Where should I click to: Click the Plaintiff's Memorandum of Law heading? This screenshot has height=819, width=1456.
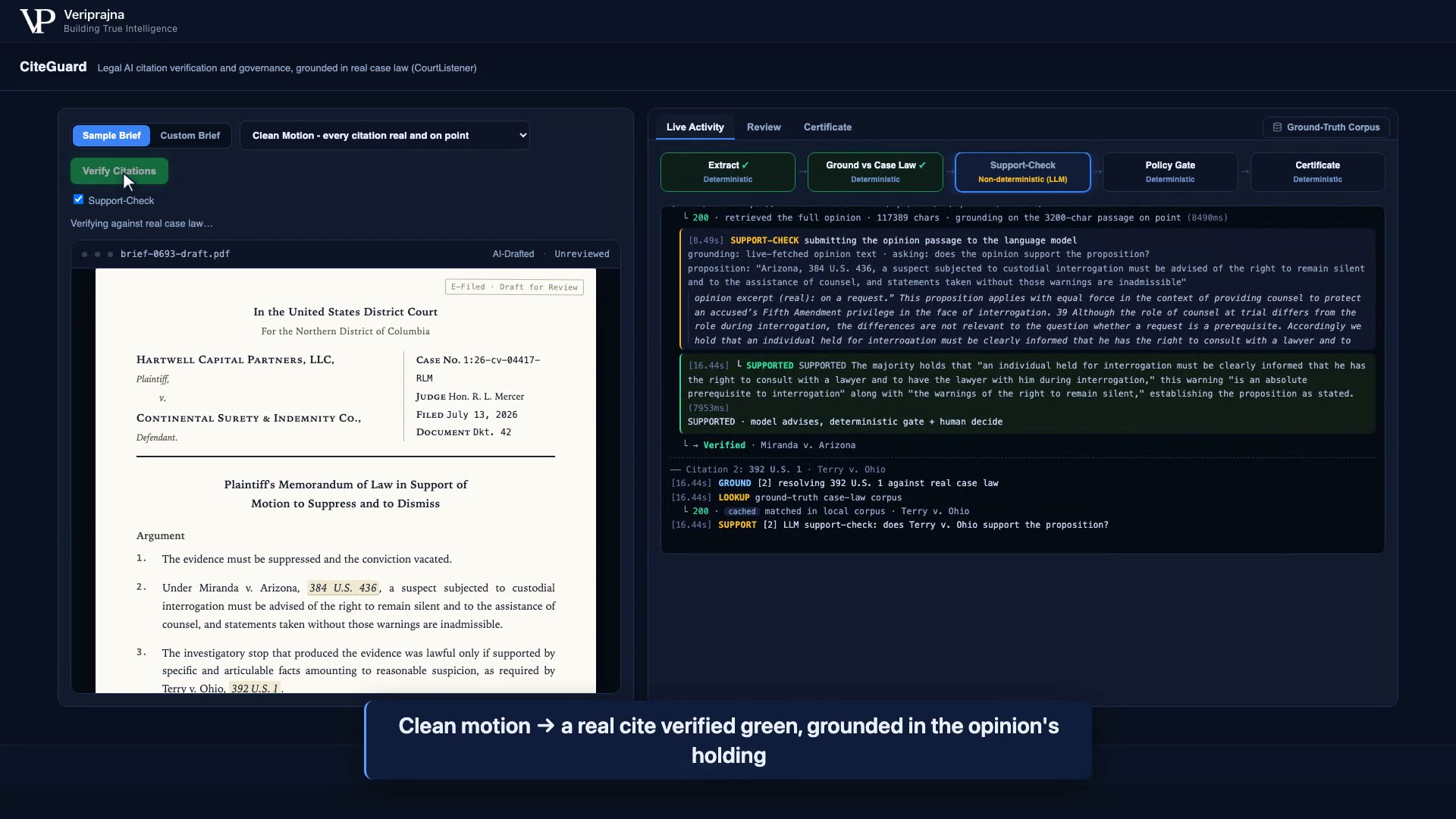click(x=346, y=494)
